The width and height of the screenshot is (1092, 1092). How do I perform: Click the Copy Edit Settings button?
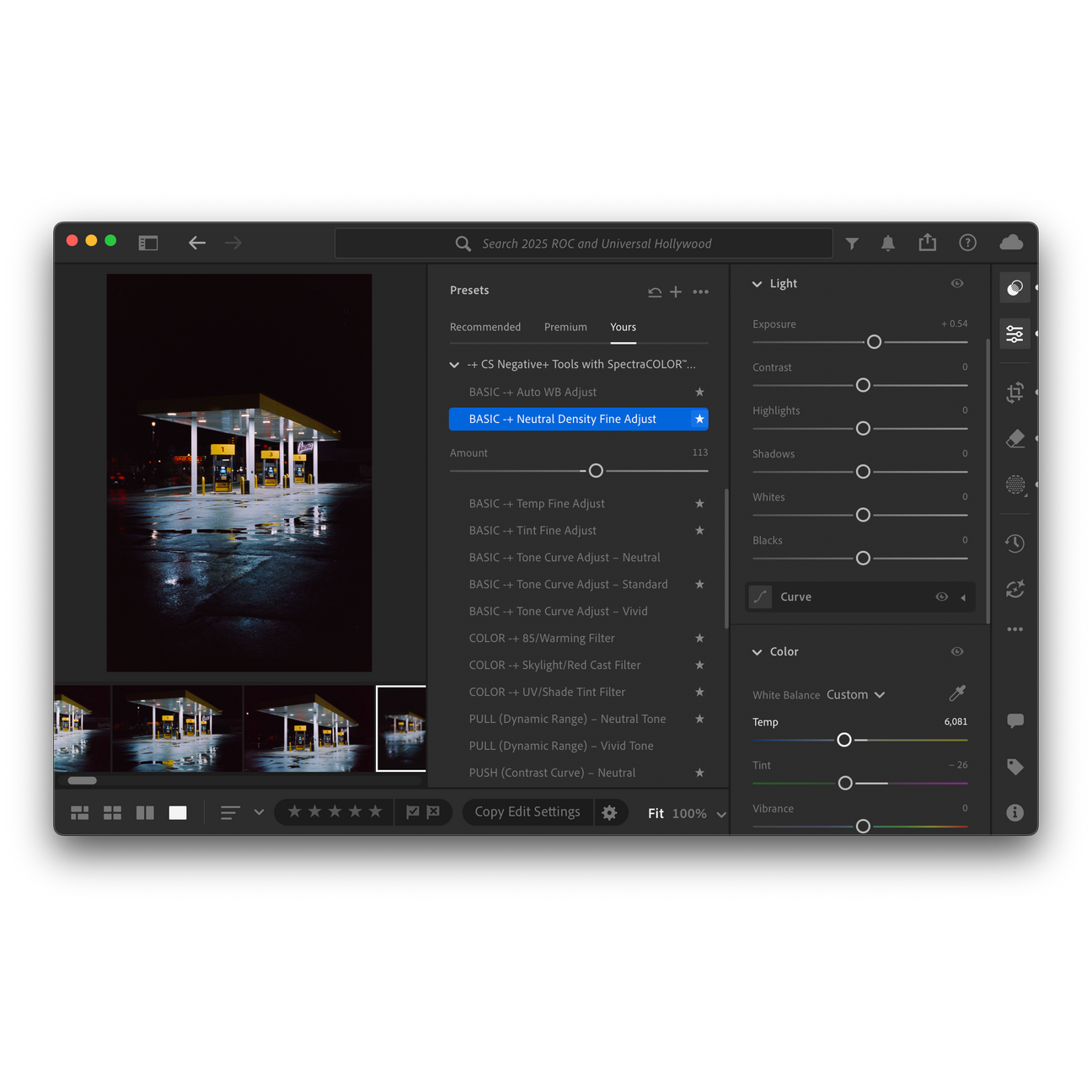pyautogui.click(x=527, y=811)
